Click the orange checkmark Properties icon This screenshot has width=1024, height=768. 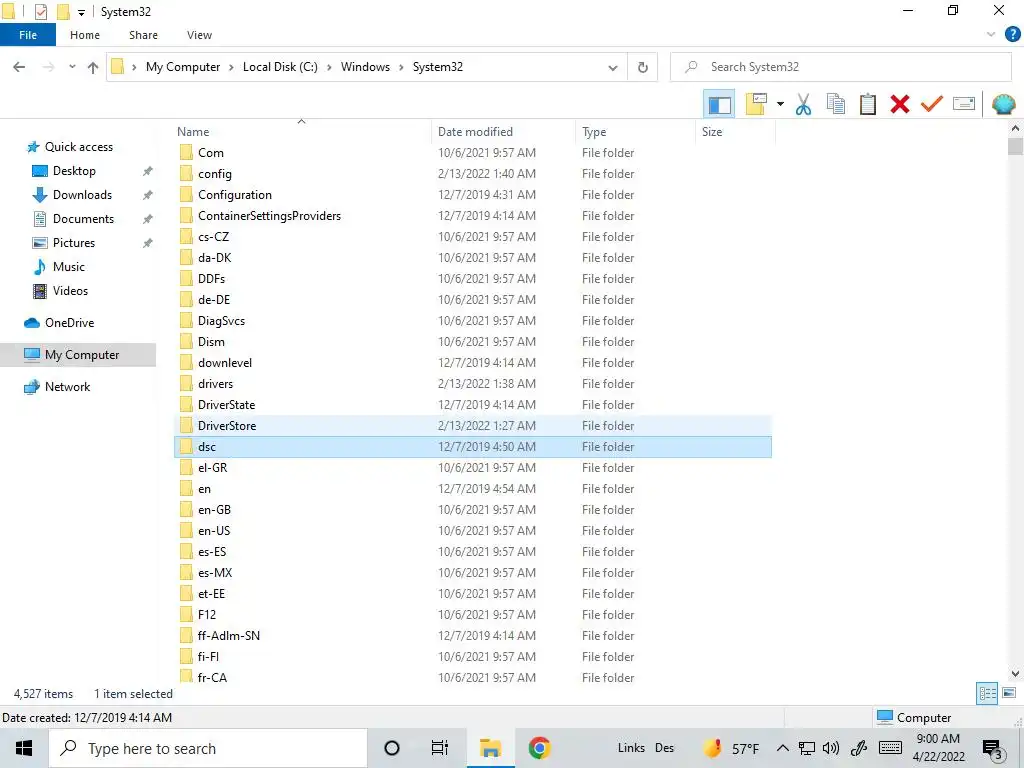[932, 104]
